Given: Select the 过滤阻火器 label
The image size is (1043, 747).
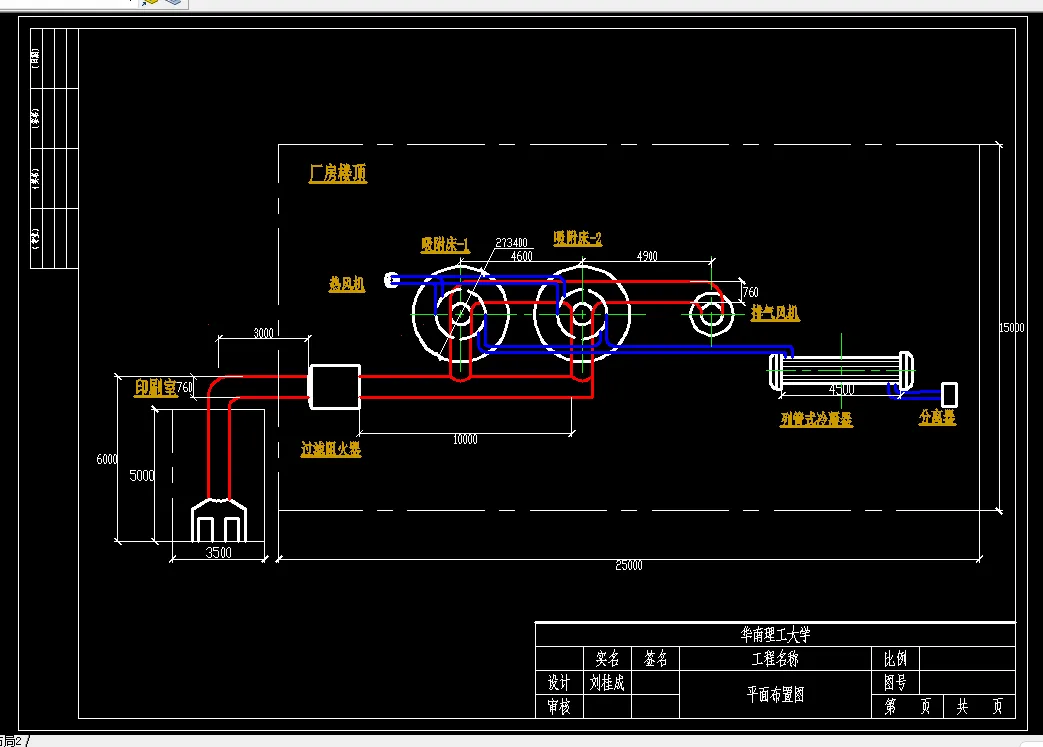Looking at the screenshot, I should (x=331, y=449).
